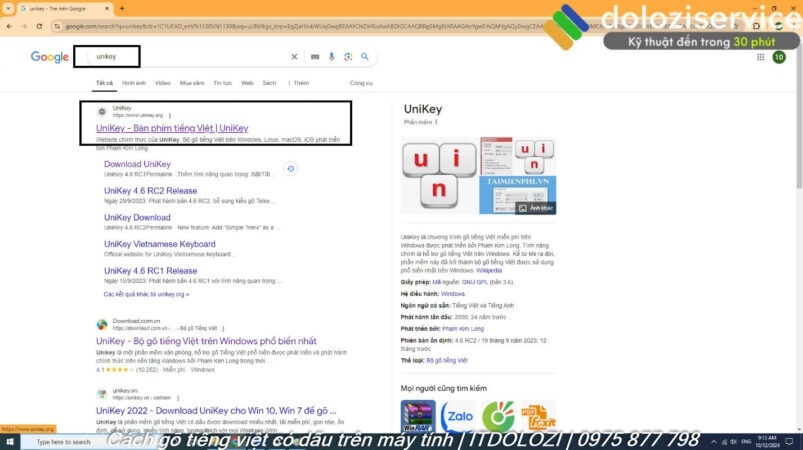
Task: Open the 'Công cụ' search tools
Action: 361,83
